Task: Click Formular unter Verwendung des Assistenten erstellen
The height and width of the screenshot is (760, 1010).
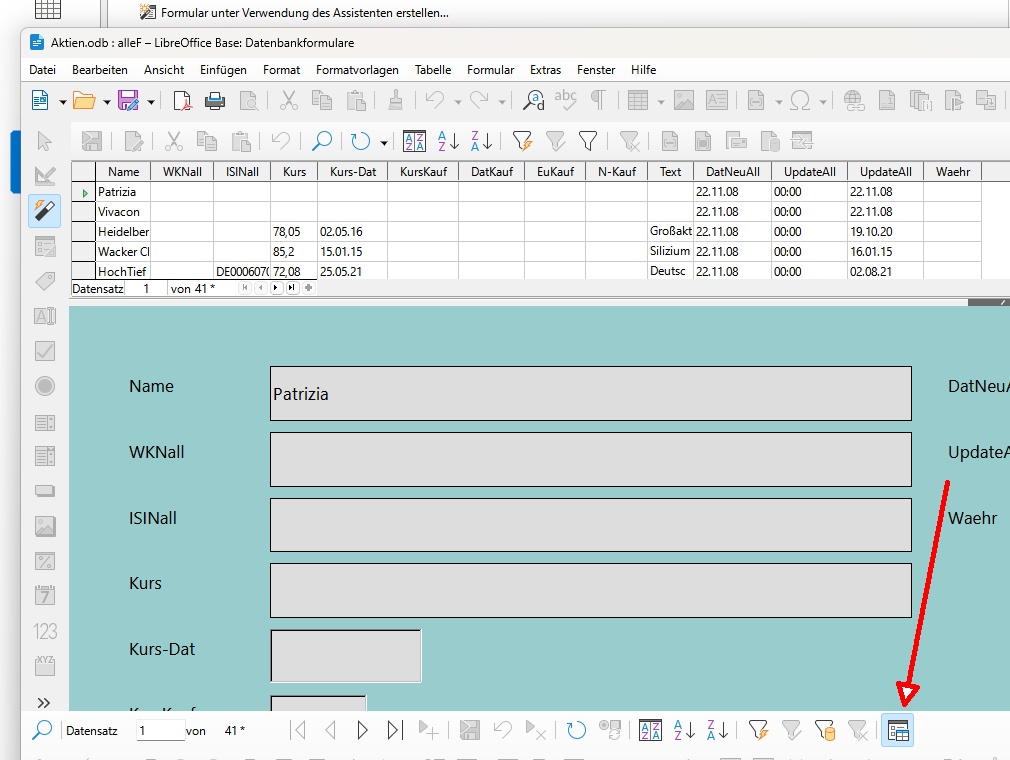Action: point(305,12)
